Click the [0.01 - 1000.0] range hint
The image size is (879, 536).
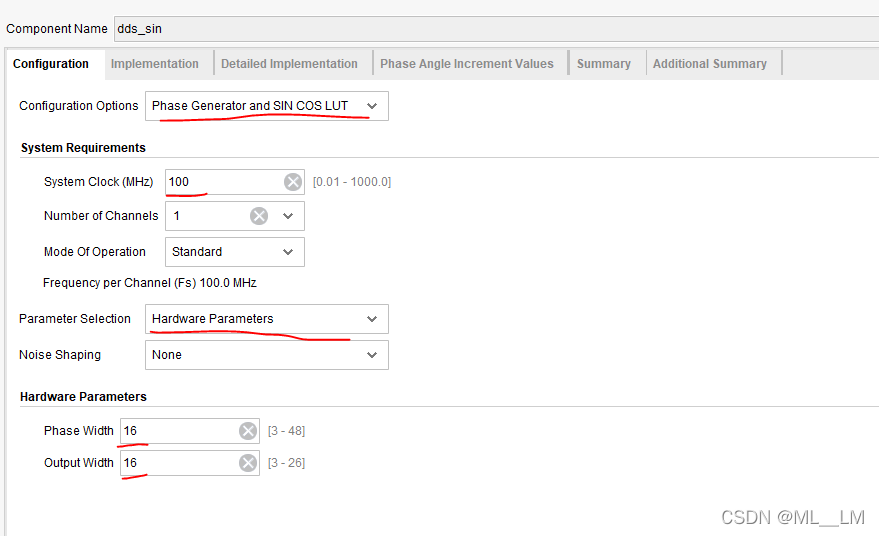click(x=352, y=182)
